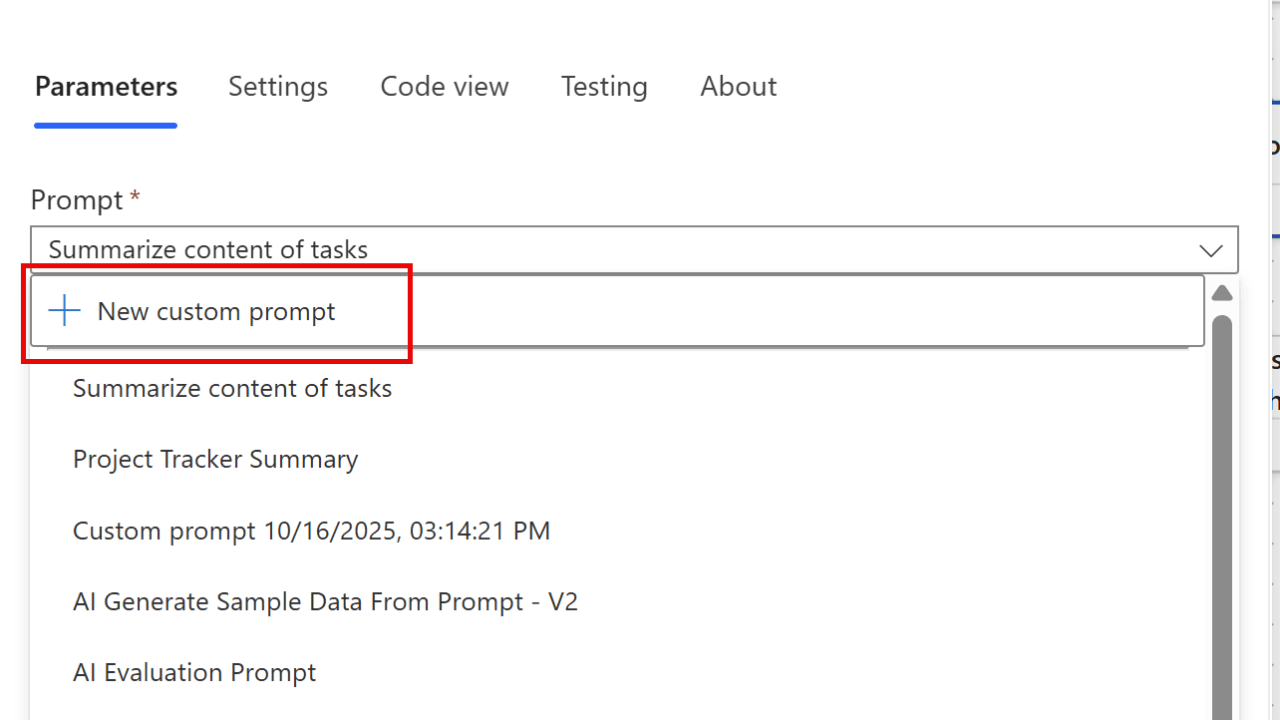Switch to the Parameters tab
The width and height of the screenshot is (1280, 720).
(106, 87)
